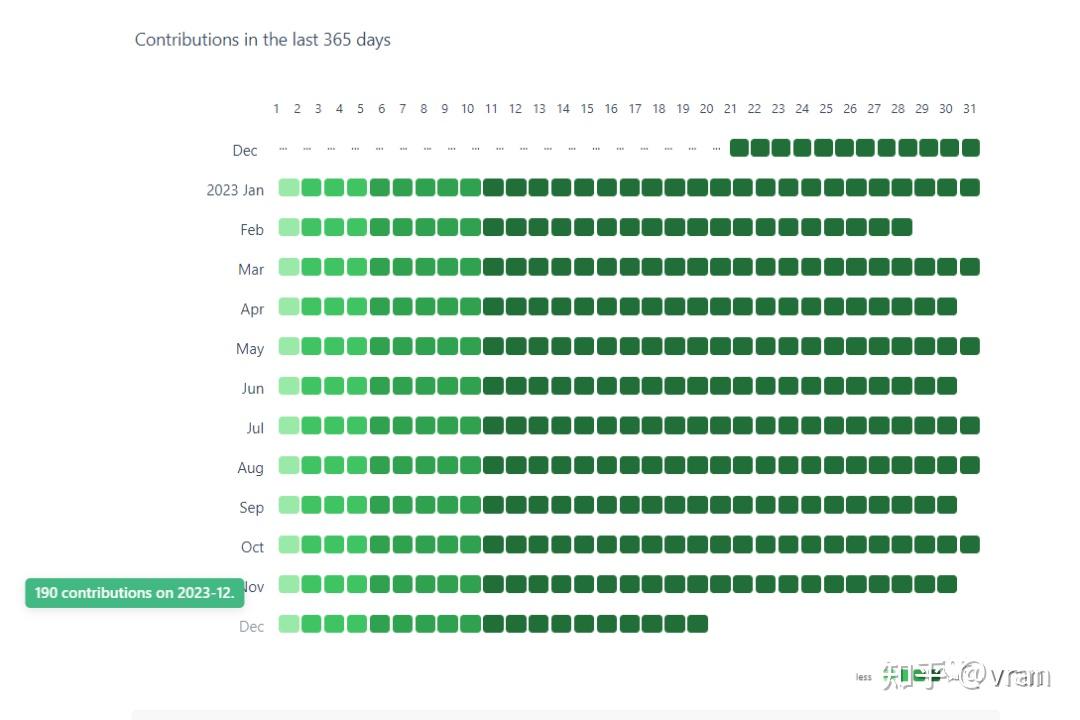Click the first dark cell in top Dec row
The height and width of the screenshot is (720, 1080).
[739, 148]
